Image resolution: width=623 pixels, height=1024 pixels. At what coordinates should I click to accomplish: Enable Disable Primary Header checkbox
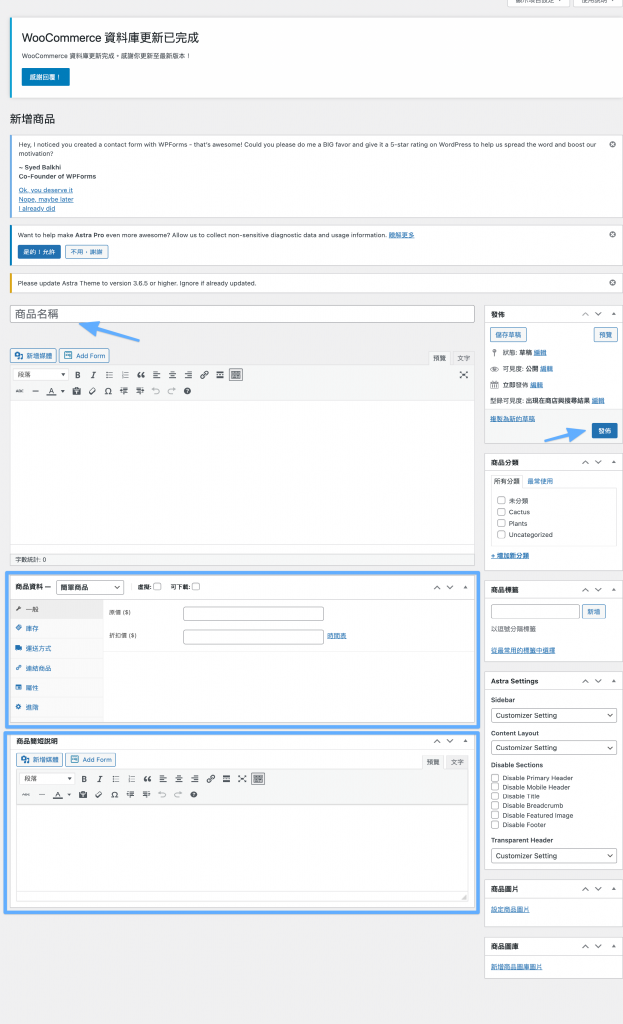tap(495, 778)
